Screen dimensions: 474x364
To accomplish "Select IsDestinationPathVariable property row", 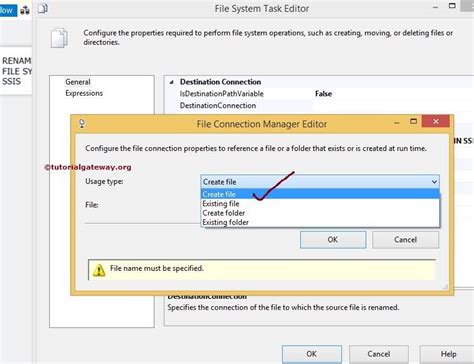I will tap(222, 94).
